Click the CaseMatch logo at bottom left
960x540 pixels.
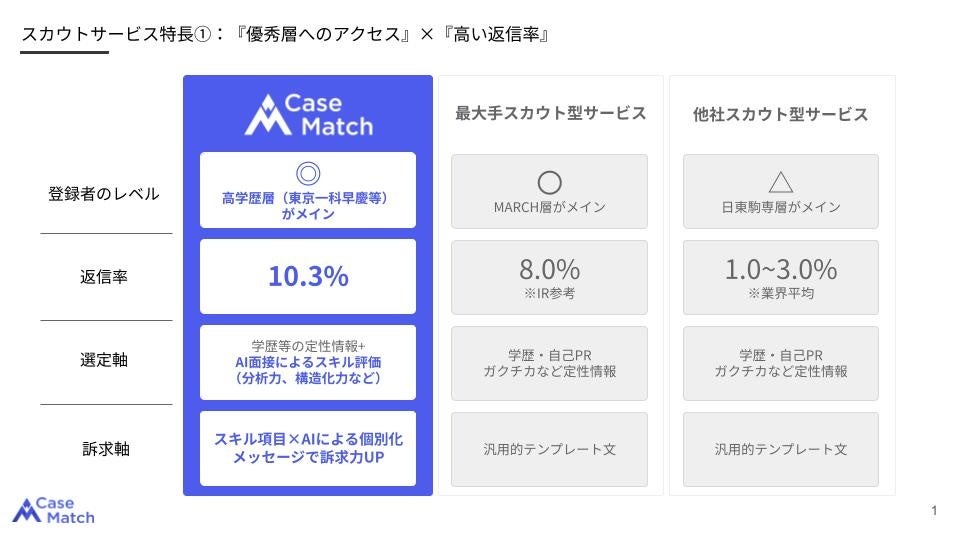click(x=53, y=511)
